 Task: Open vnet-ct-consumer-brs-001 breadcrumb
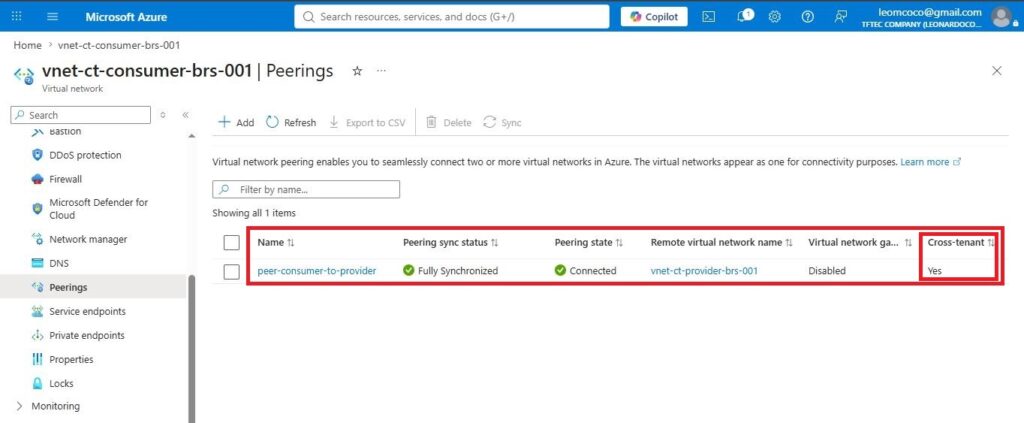coord(120,46)
